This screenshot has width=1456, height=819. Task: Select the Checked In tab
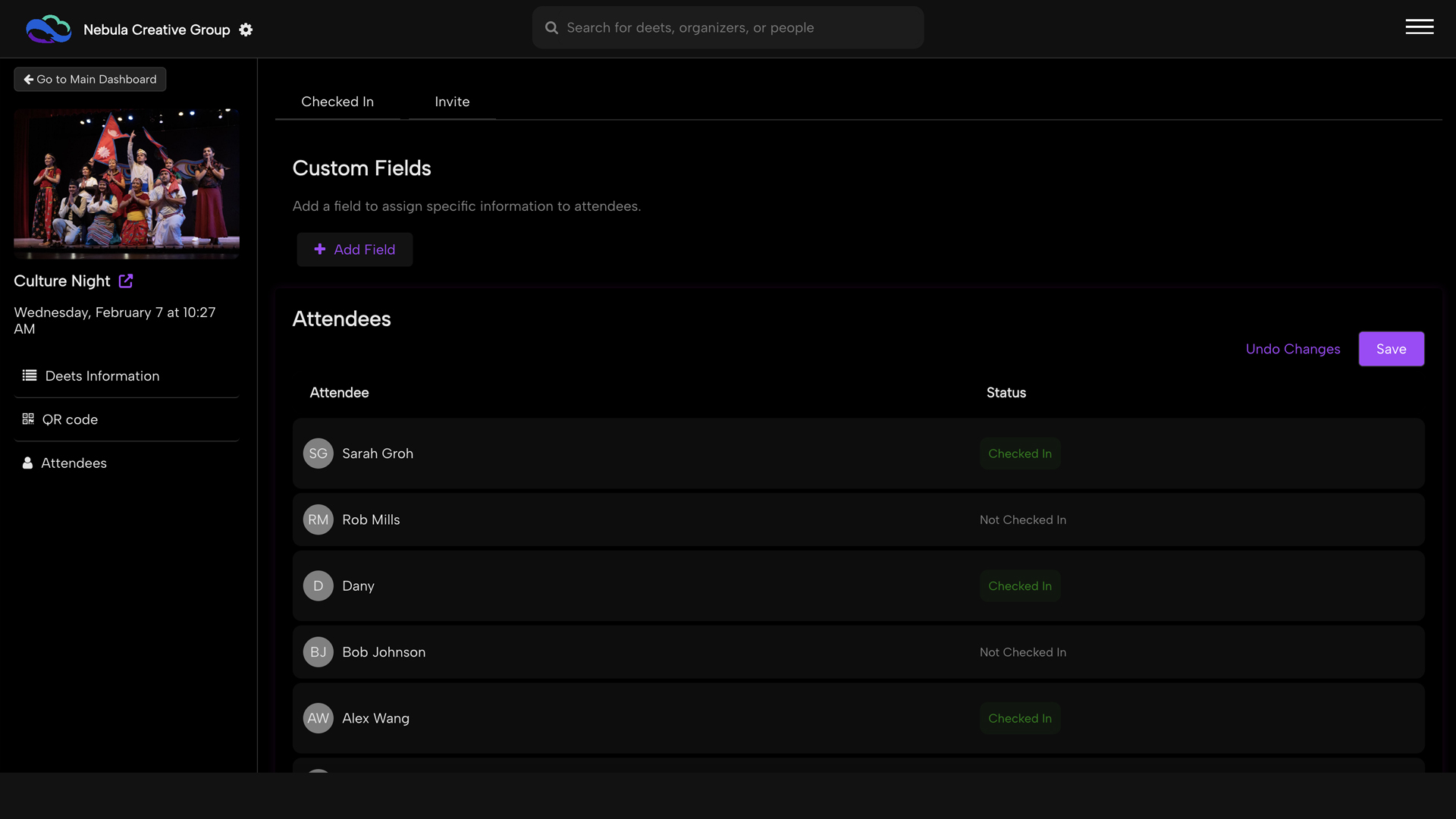point(337,102)
